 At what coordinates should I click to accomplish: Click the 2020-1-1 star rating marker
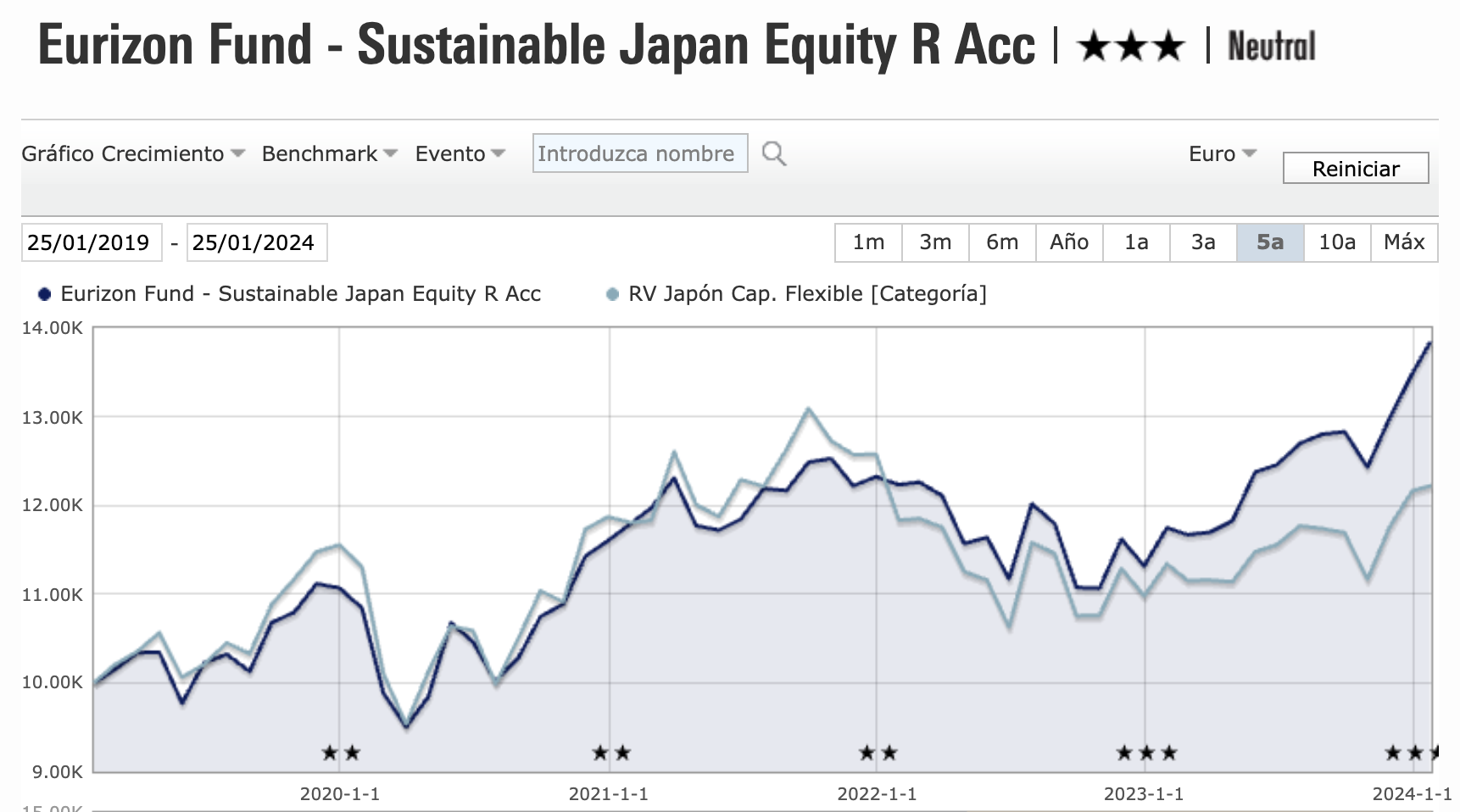point(341,753)
